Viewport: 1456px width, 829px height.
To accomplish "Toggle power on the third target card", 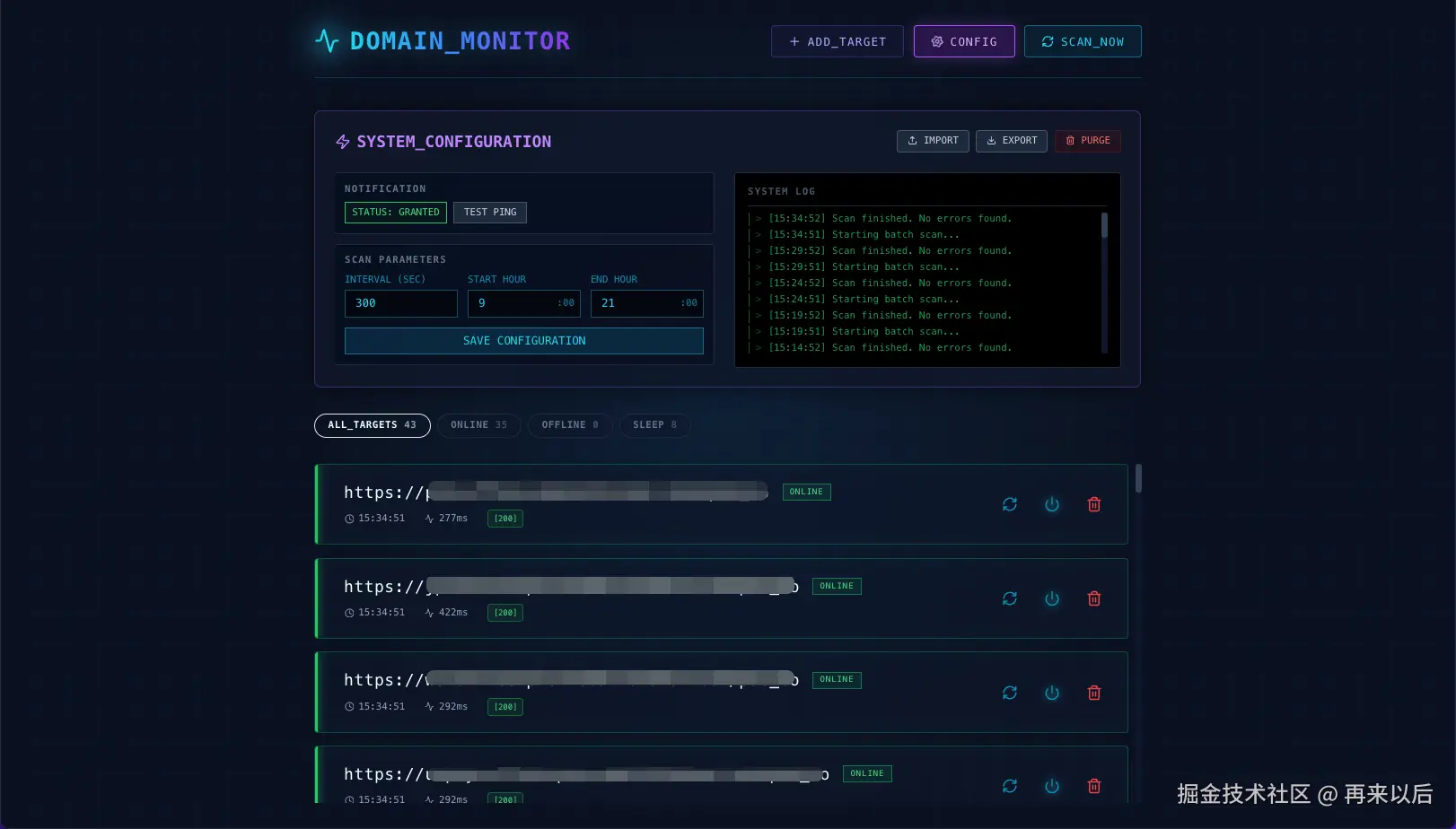I will tap(1052, 693).
